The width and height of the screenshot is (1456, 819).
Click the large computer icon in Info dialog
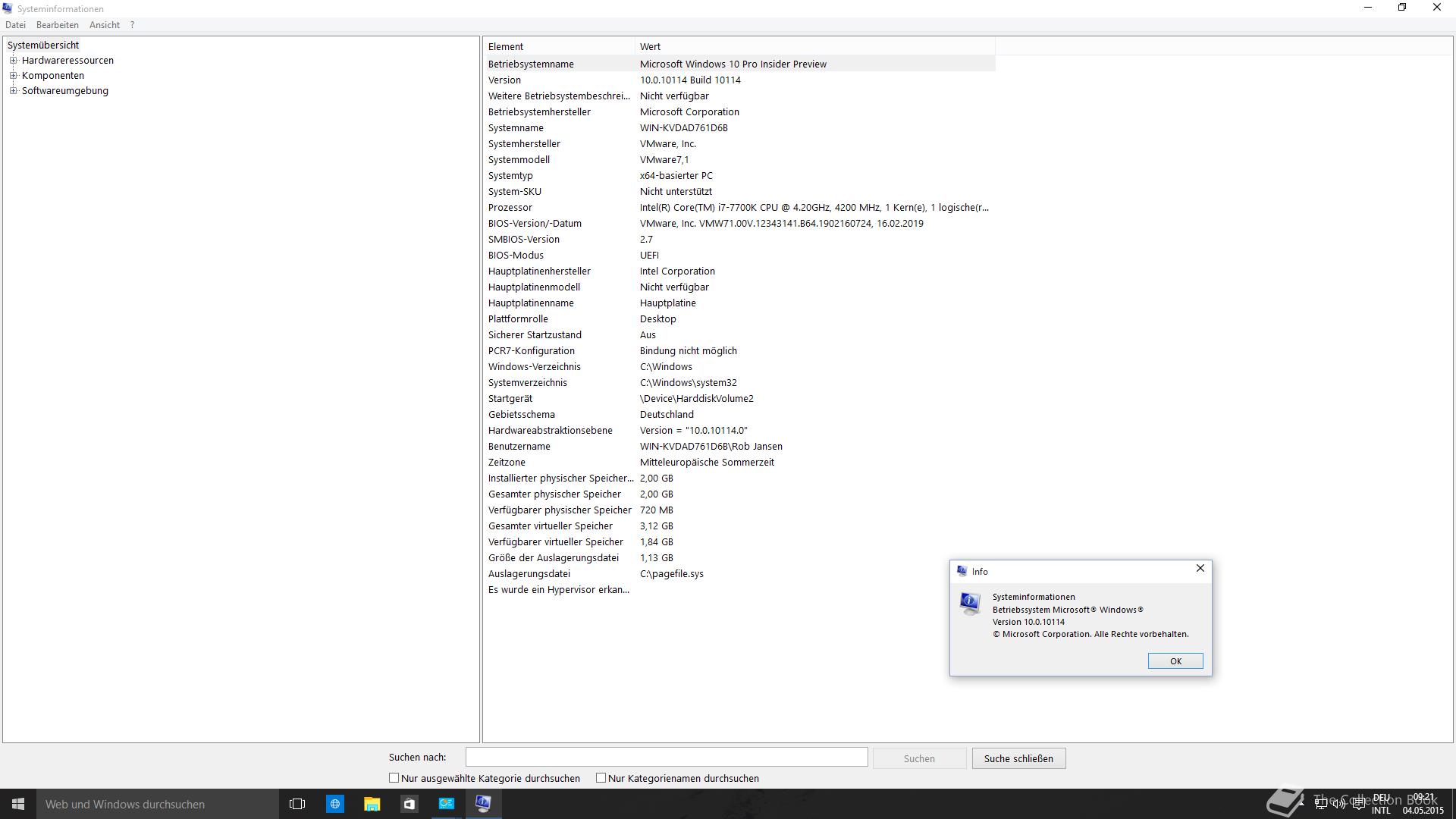[x=970, y=604]
